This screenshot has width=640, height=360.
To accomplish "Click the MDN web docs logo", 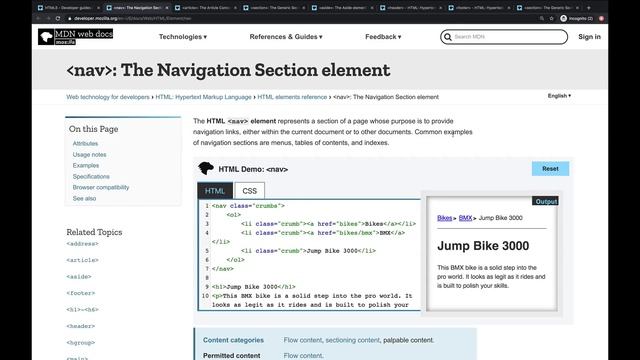I will click(x=76, y=37).
